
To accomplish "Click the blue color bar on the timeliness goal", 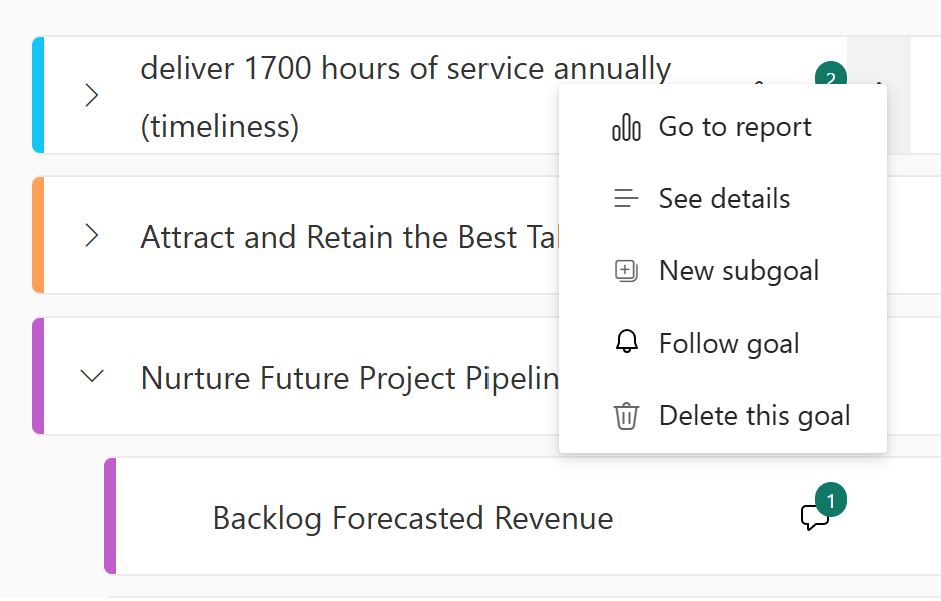I will coord(38,96).
